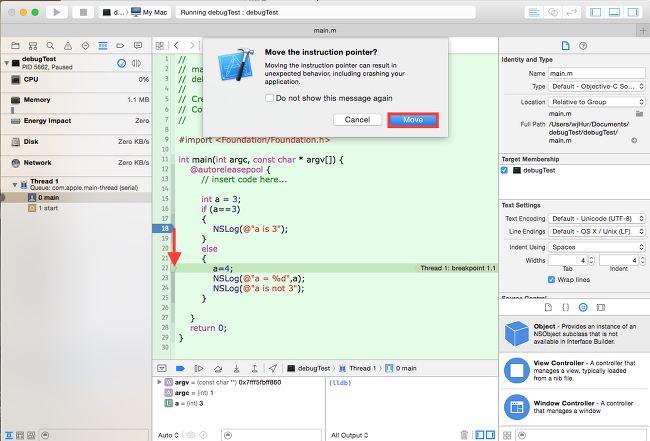Toggle console pane button
Screen dimensions: 650x441
click(x=490, y=435)
